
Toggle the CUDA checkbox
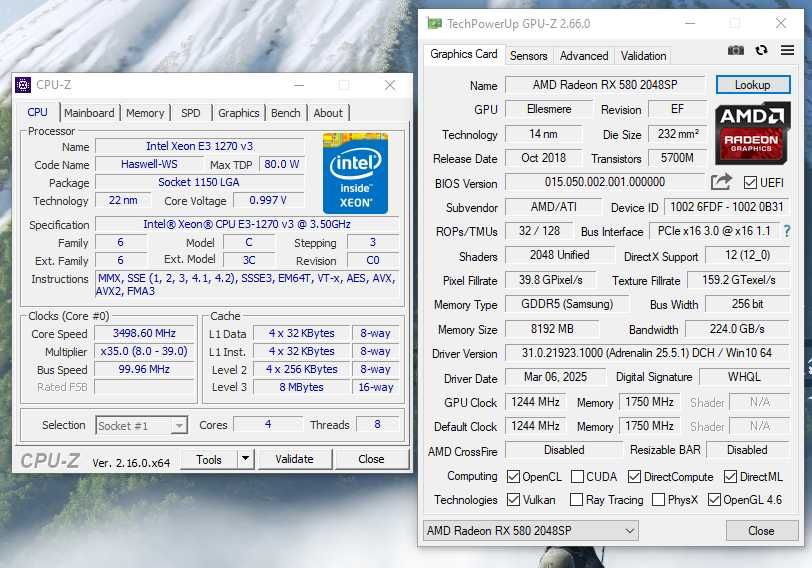point(577,476)
